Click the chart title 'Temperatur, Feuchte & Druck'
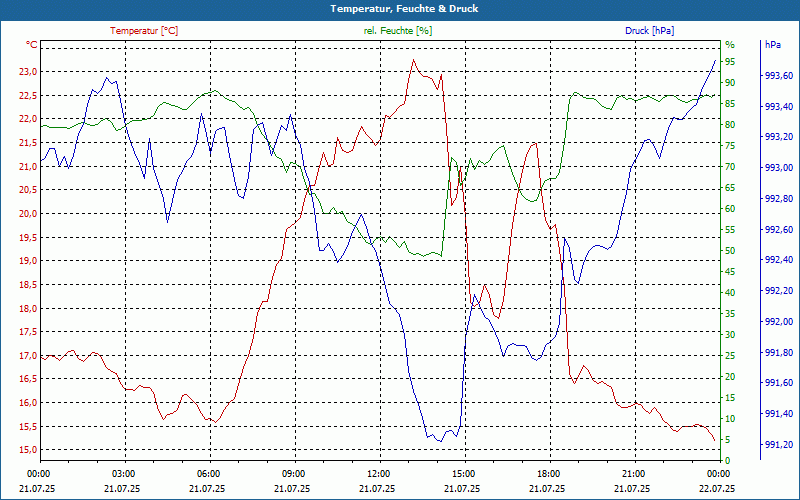This screenshot has height=500, width=800. (404, 9)
